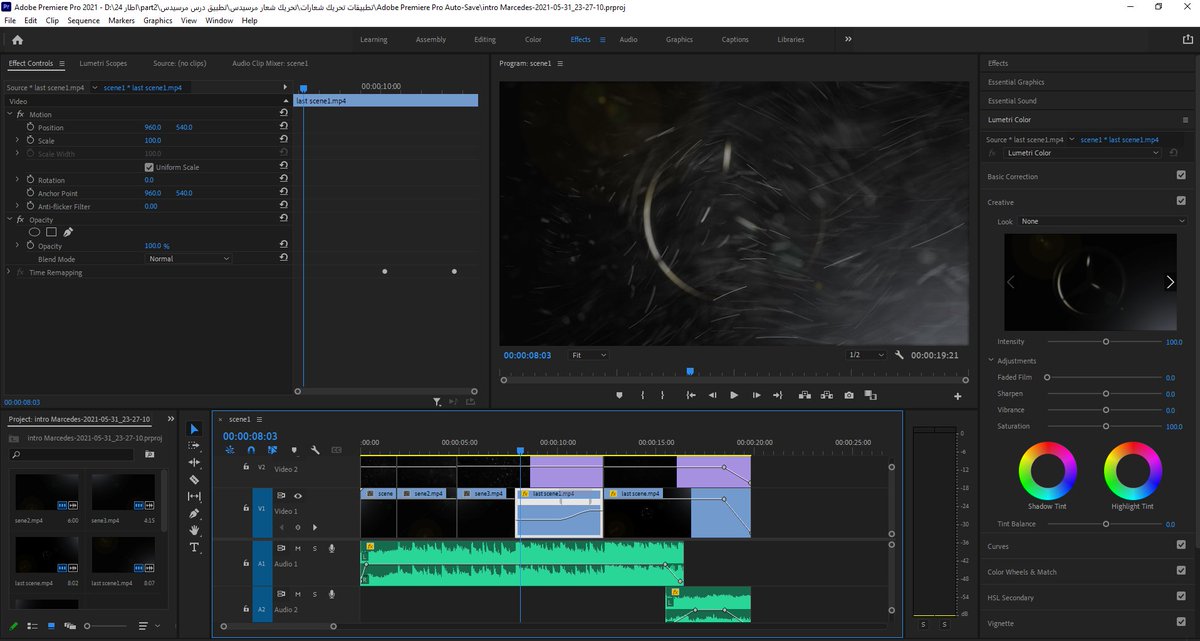1200x641 pixels.
Task: Reset Position parameter
Action: (x=284, y=127)
